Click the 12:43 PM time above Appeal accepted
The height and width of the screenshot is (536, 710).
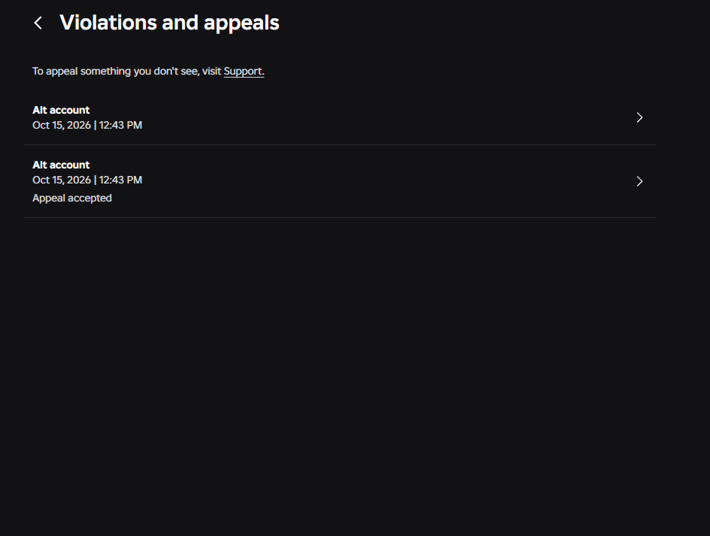[120, 180]
